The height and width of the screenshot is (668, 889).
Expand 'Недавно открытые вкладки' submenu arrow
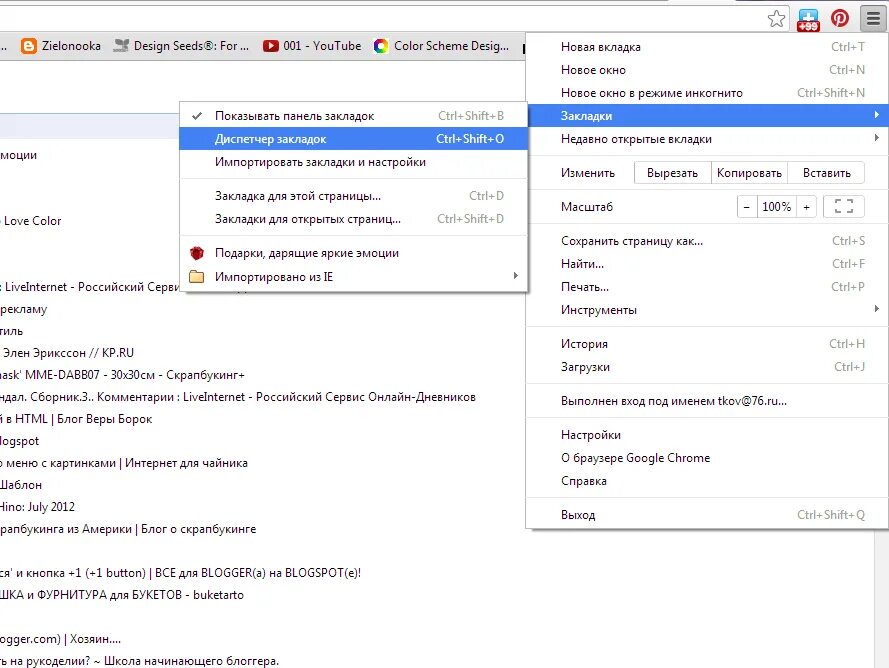click(x=877, y=138)
